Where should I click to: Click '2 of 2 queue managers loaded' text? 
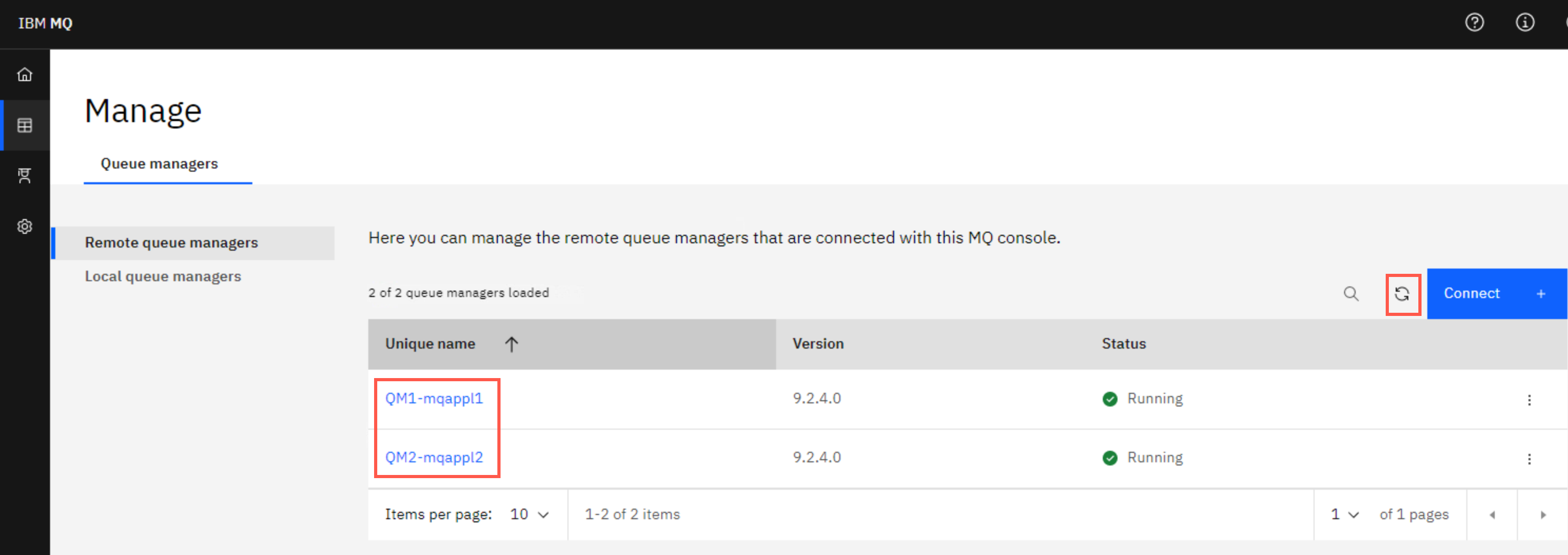[458, 293]
